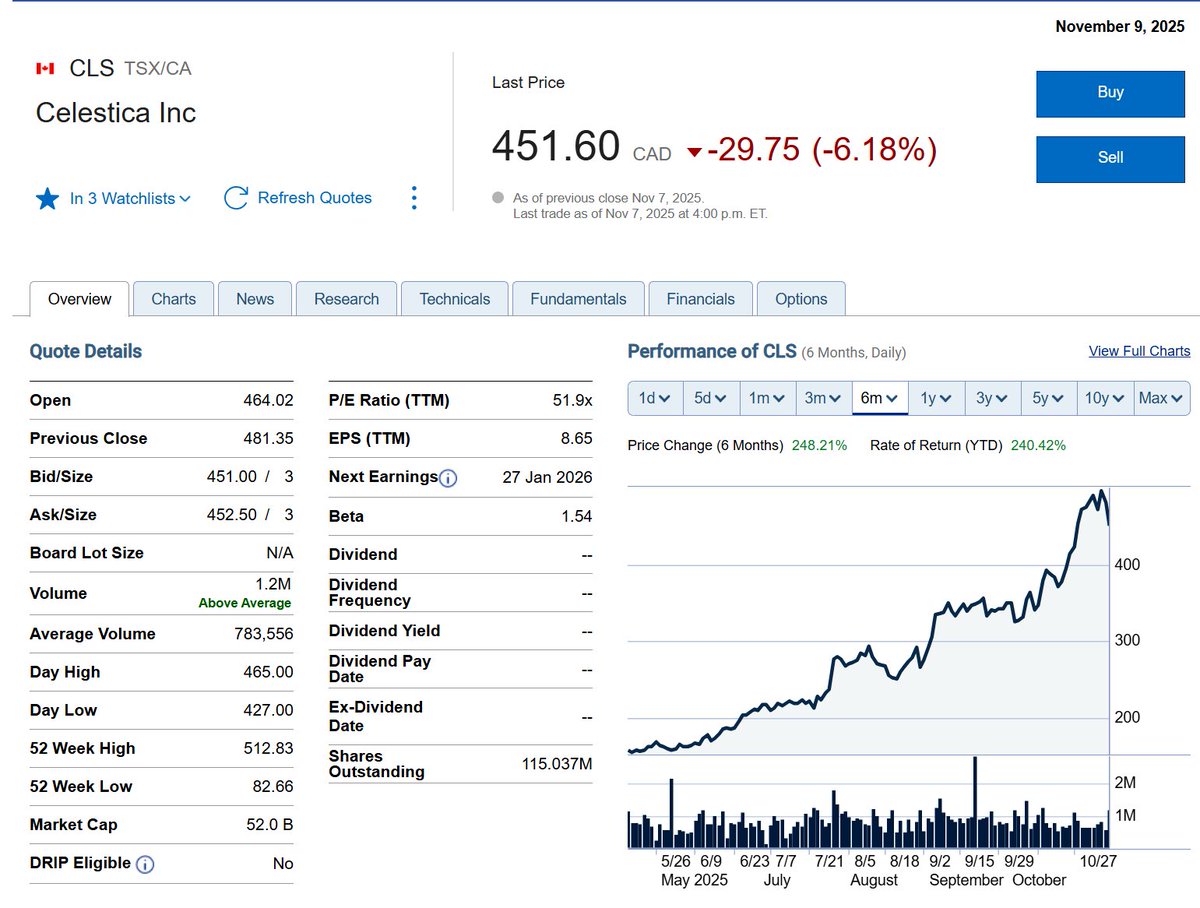This screenshot has width=1200, height=908.
Task: Click the Quote Details heading
Action: pyautogui.click(x=86, y=351)
